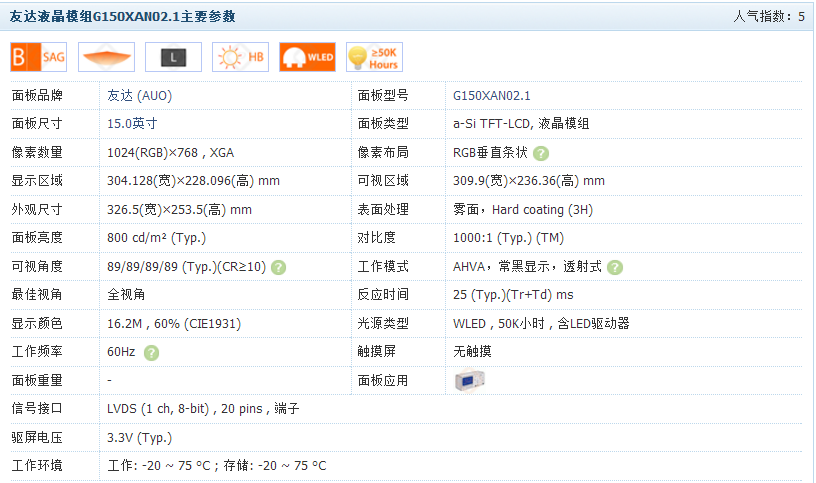The width and height of the screenshot is (816, 483).
Task: Click help icon after AHVA working mode
Action: (615, 267)
